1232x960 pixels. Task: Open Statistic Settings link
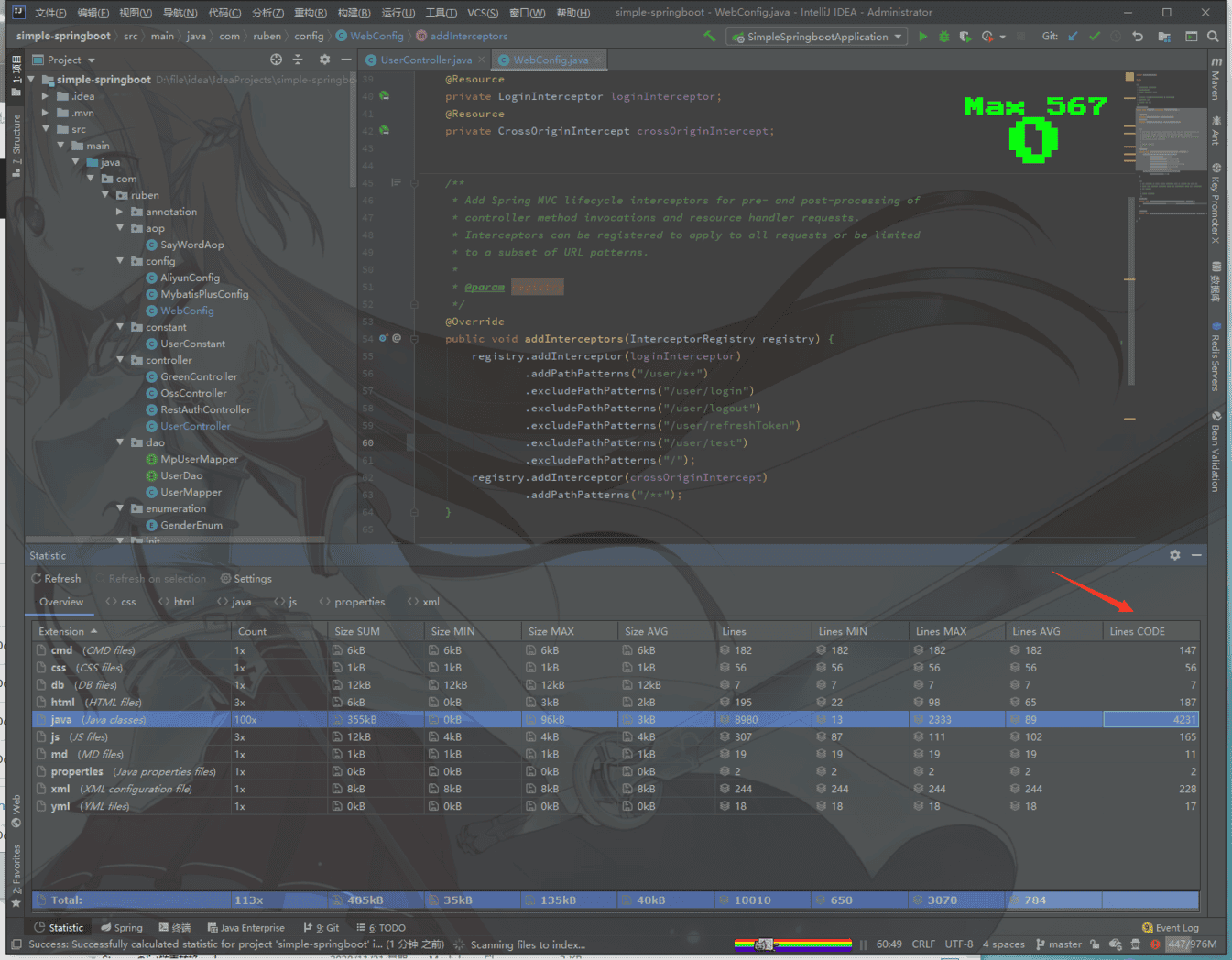[x=246, y=579]
